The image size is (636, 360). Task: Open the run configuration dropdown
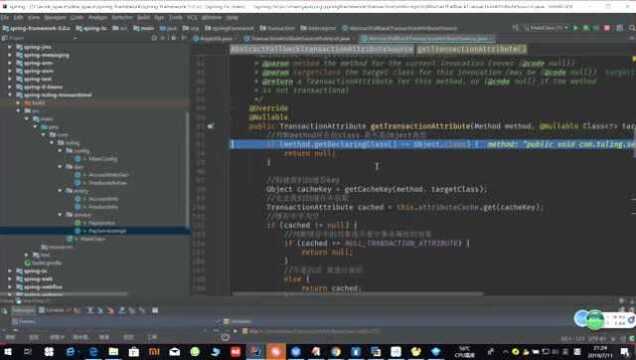[546, 28]
